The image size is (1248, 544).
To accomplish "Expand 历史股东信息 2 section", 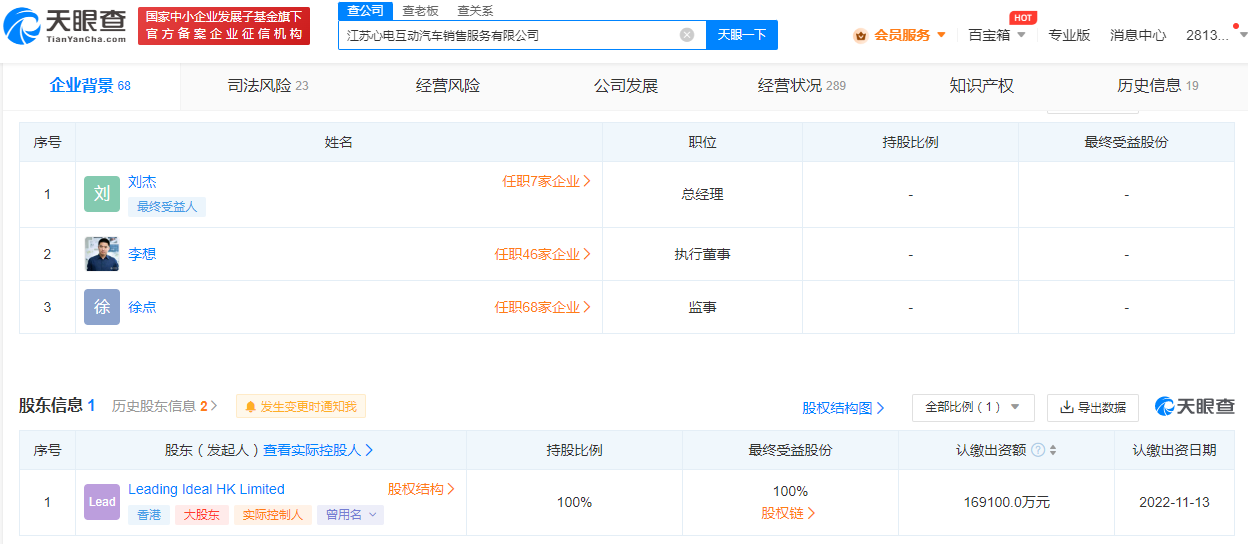I will (x=165, y=406).
